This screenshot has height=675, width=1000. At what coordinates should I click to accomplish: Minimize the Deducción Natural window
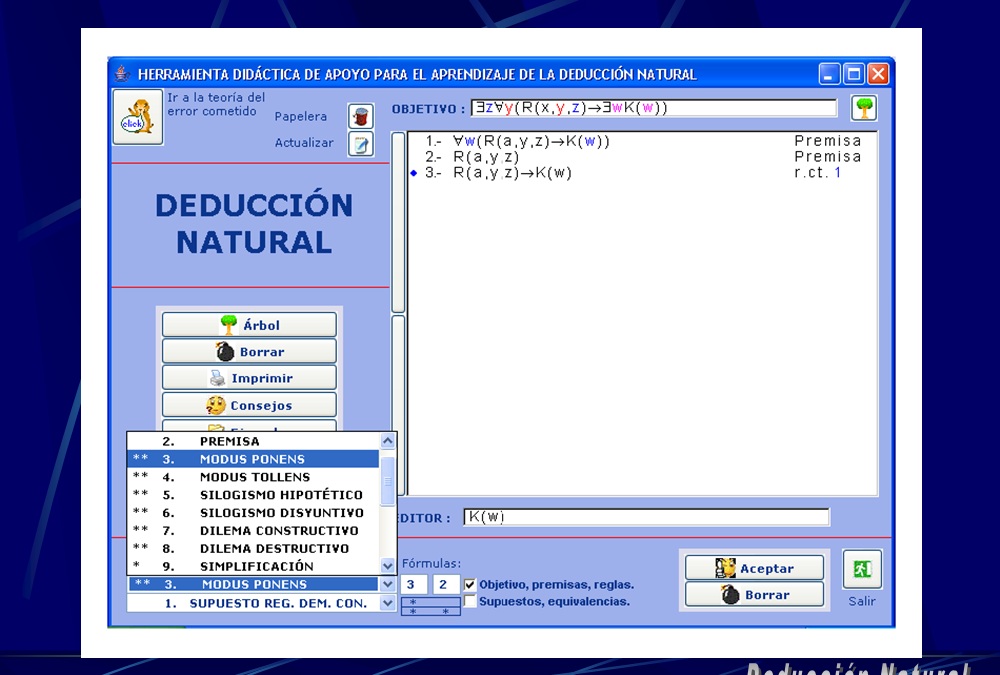[x=829, y=74]
